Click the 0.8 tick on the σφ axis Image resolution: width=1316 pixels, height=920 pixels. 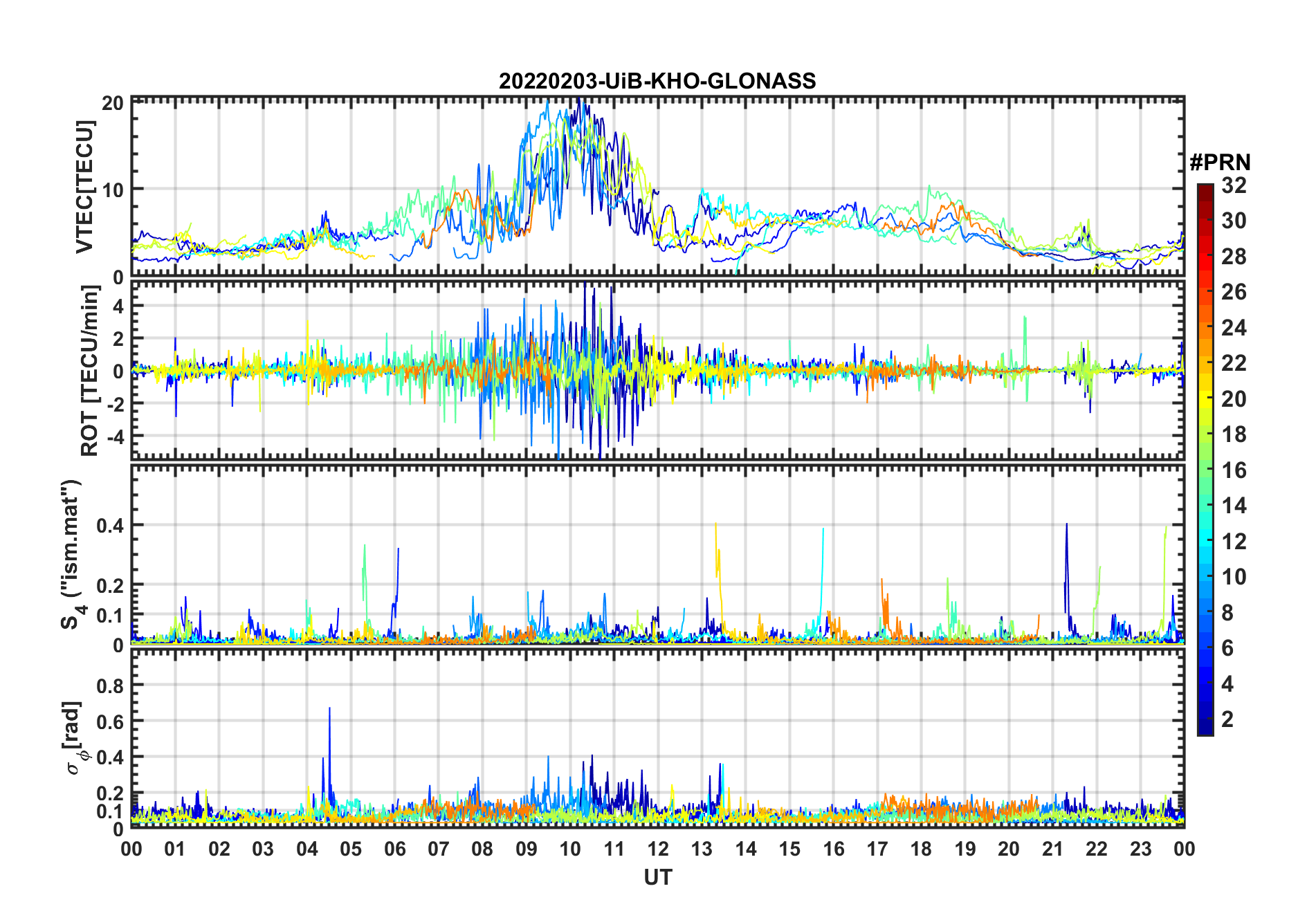point(109,686)
